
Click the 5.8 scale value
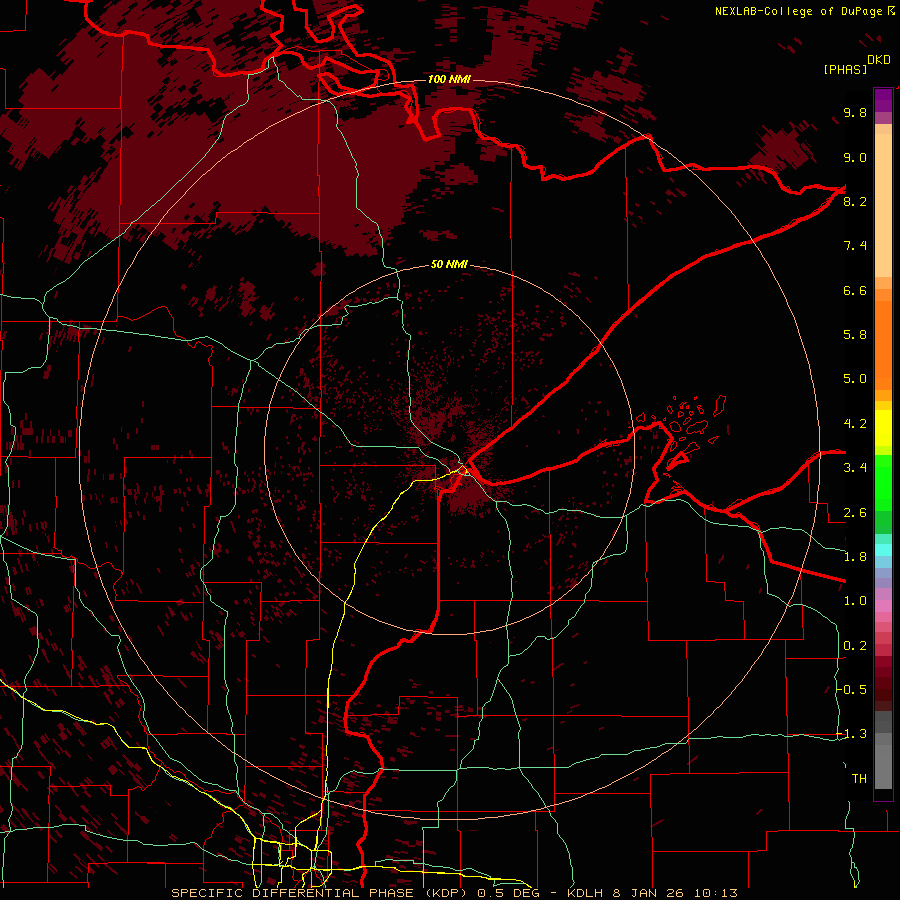click(855, 335)
